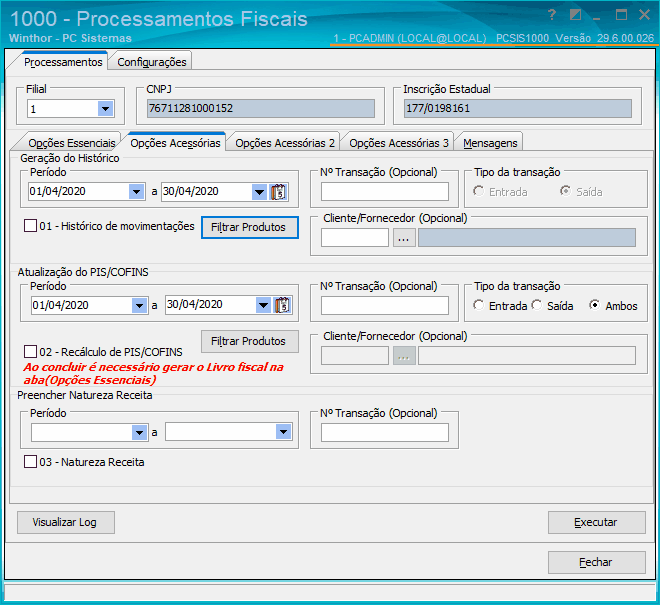Open the Cliente/Fornecedor lookup button in Geração do Histórico
The height and width of the screenshot is (605, 660).
pos(404,238)
